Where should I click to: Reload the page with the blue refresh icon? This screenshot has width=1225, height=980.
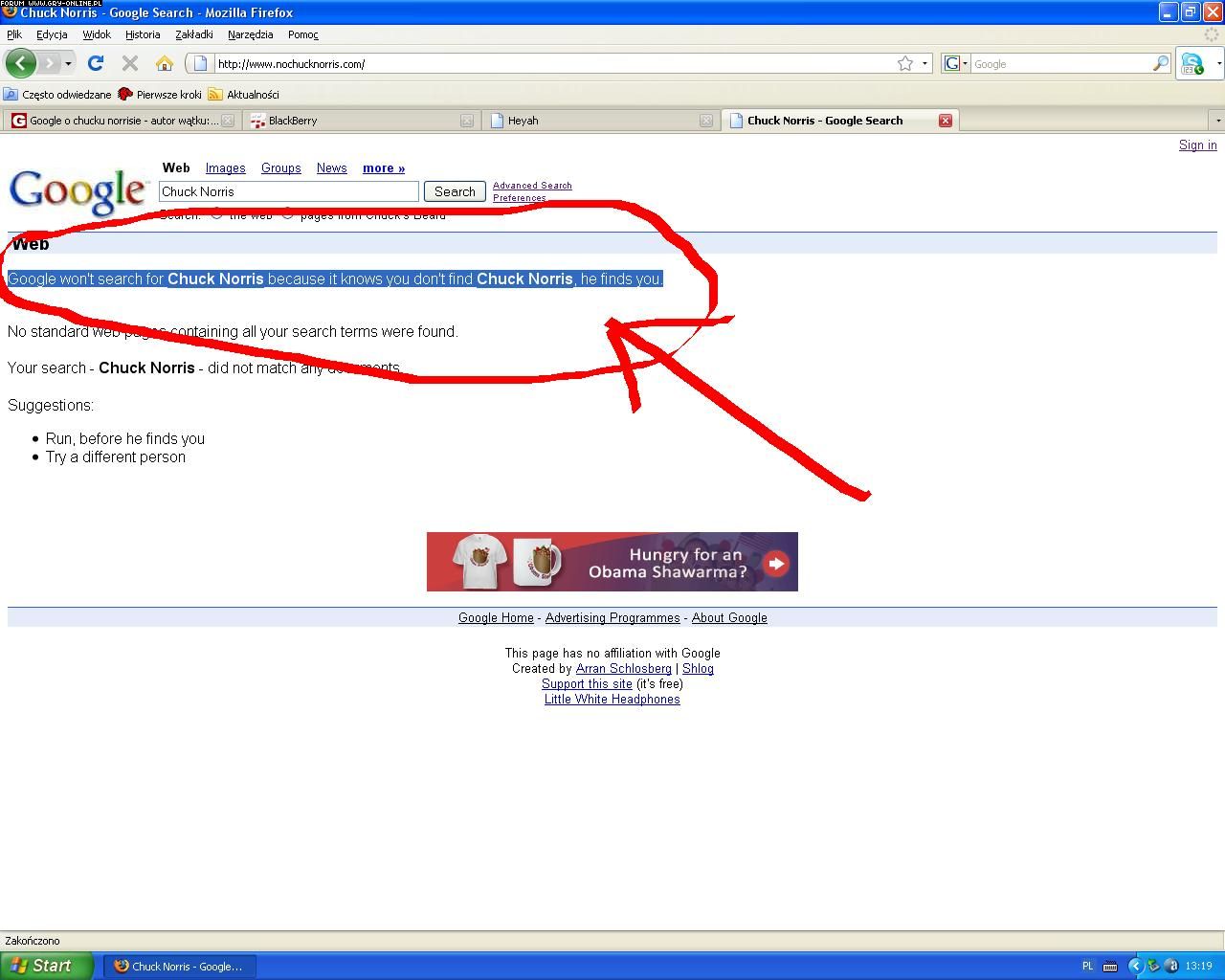95,63
